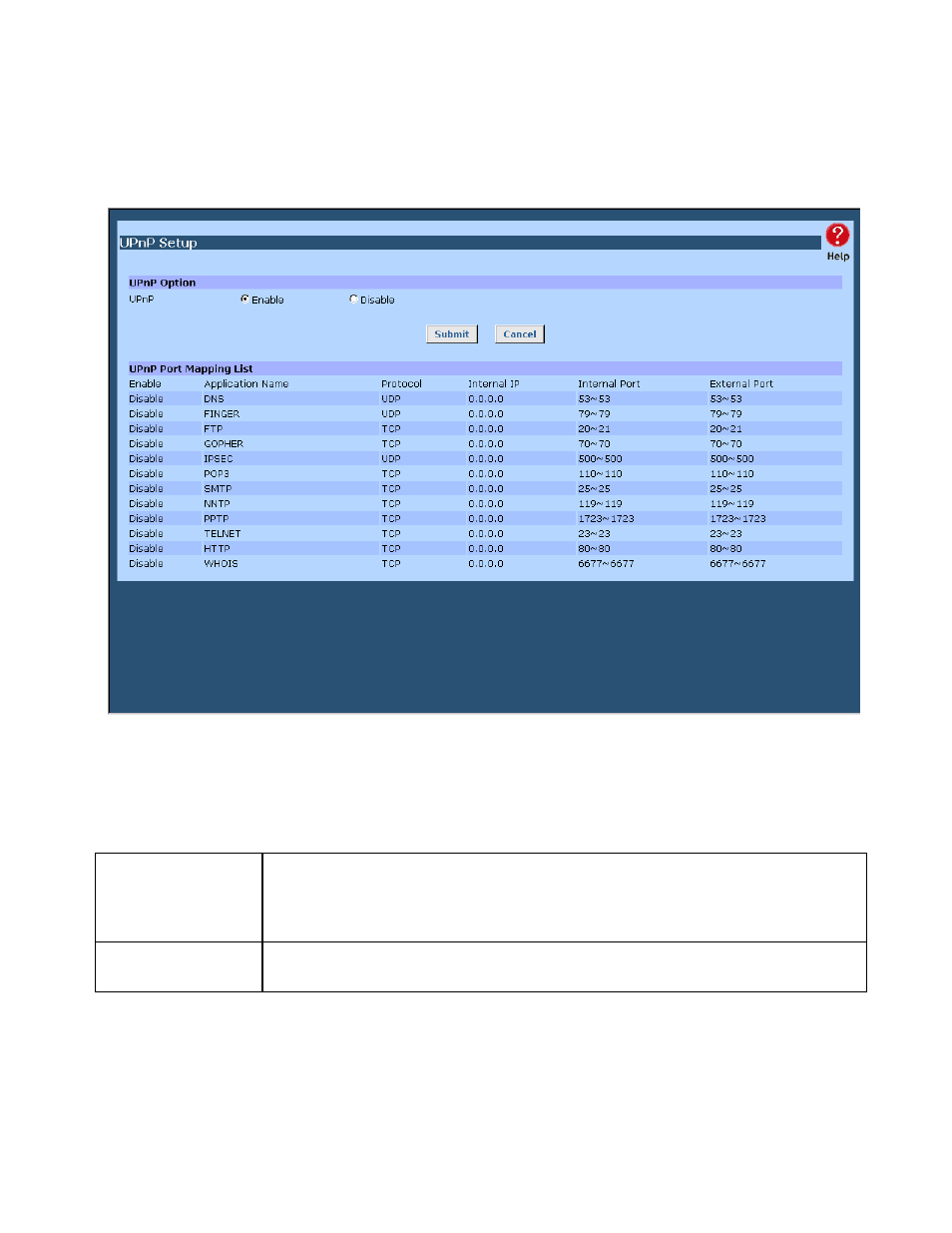This screenshot has height=1233, width=952.
Task: Open Help via the red question icon
Action: point(837,235)
